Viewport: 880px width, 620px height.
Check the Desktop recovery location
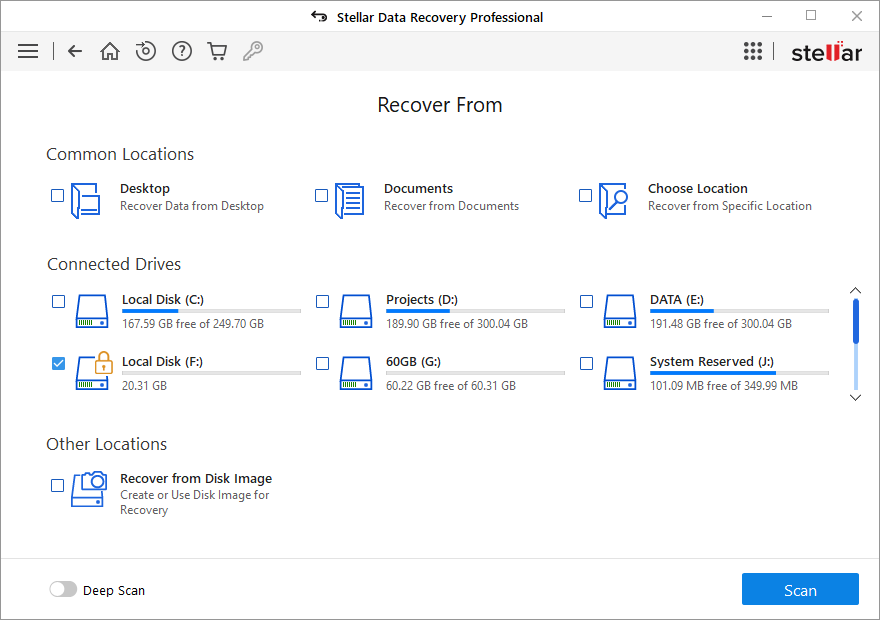pyautogui.click(x=57, y=195)
